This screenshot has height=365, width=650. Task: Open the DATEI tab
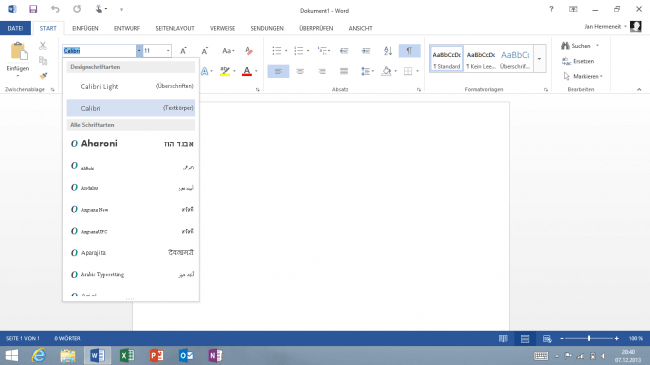click(15, 28)
